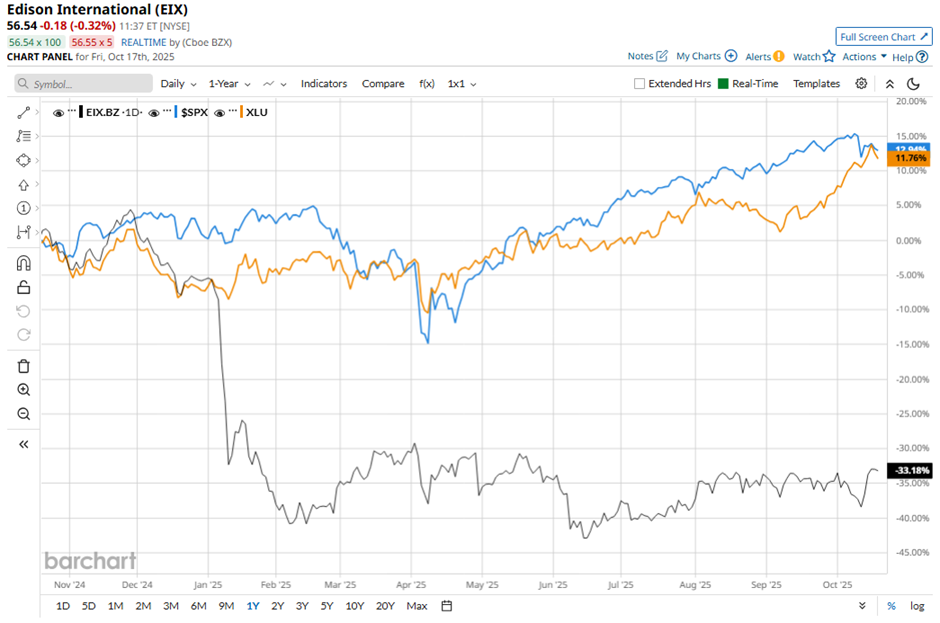
Task: Click the -33.18% EIX price label
Action: pos(909,470)
